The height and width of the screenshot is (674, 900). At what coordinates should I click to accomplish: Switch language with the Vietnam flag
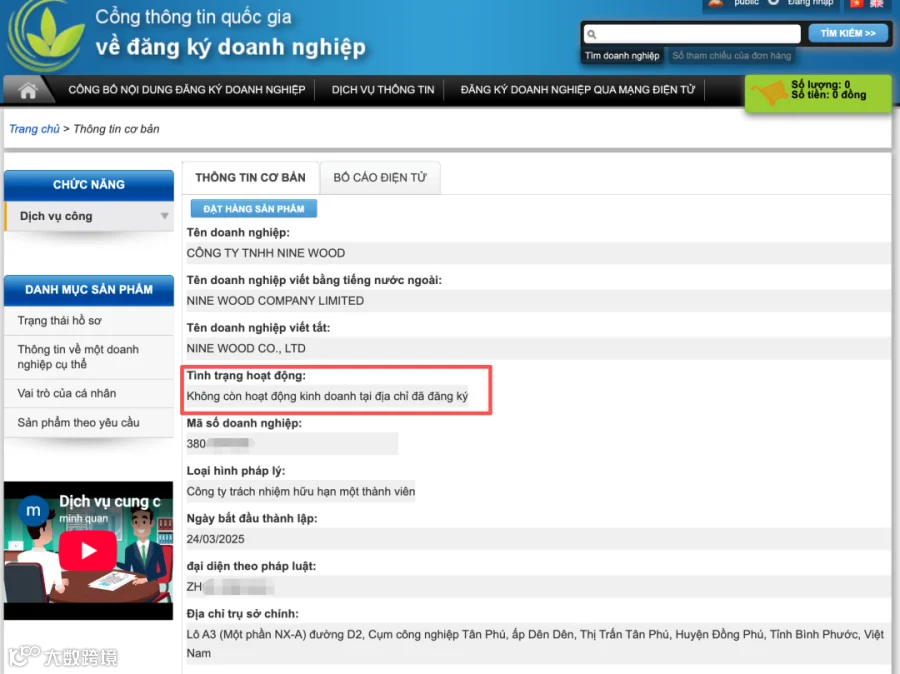tap(856, 3)
